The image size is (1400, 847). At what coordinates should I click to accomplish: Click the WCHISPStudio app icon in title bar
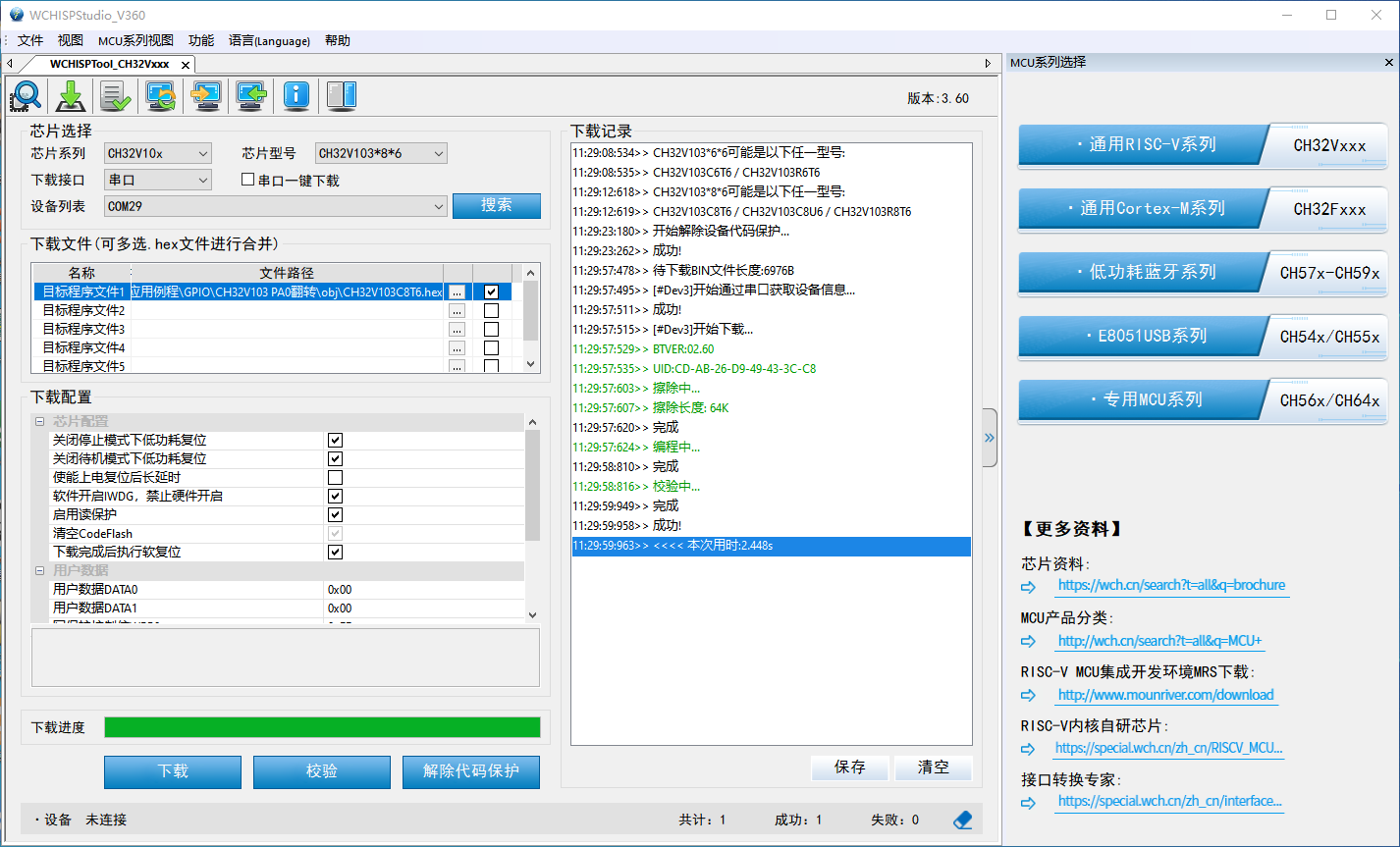pos(16,15)
